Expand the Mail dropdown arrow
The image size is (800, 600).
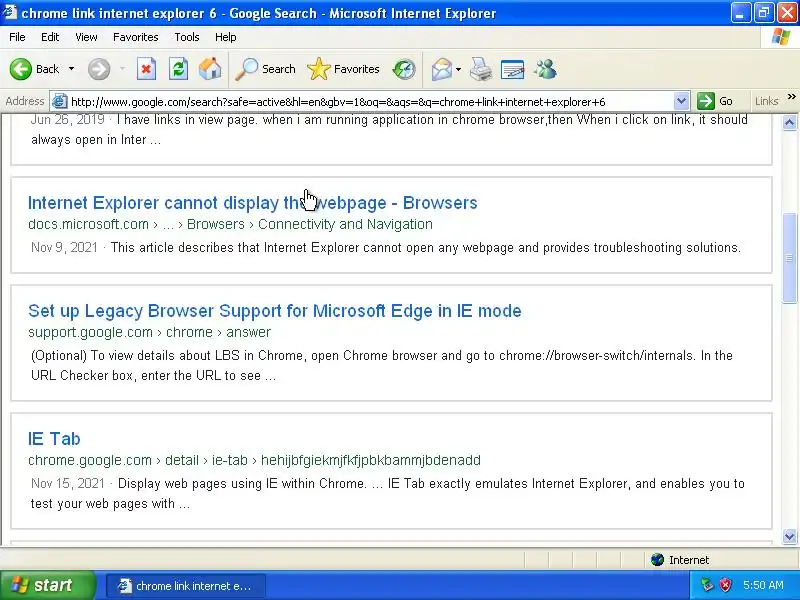458,69
